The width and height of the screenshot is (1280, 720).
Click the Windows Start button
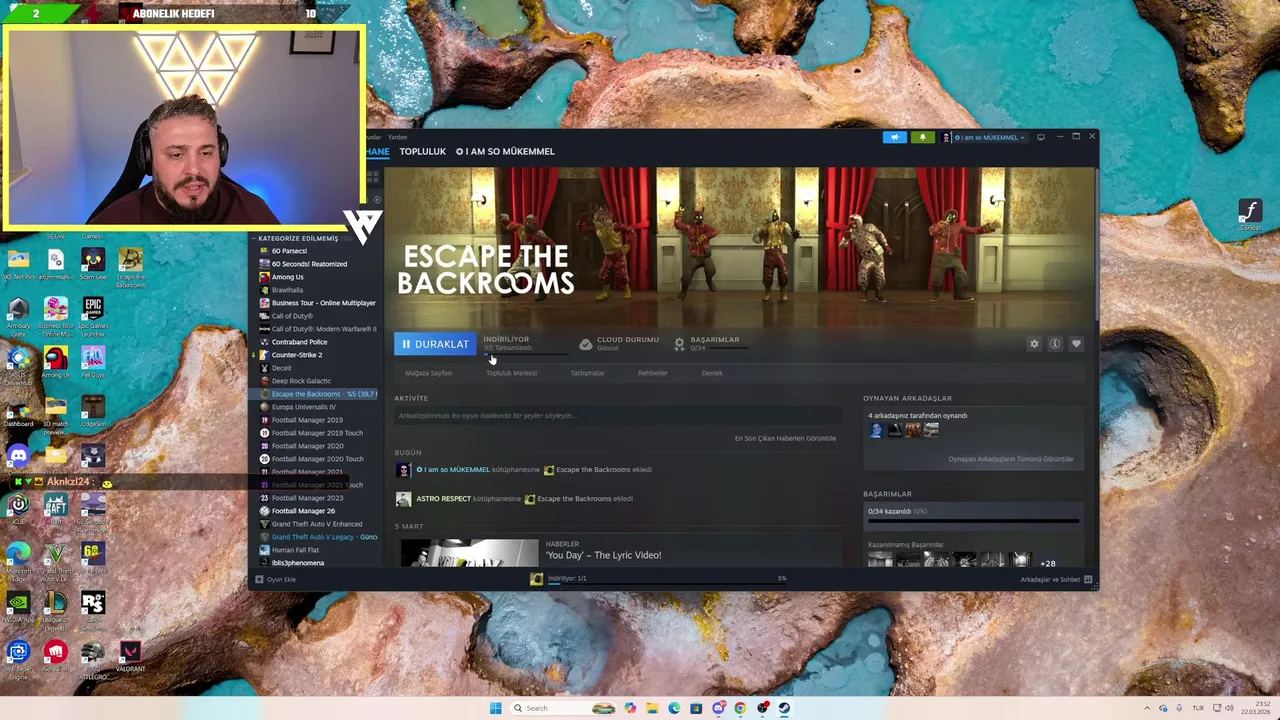click(495, 708)
